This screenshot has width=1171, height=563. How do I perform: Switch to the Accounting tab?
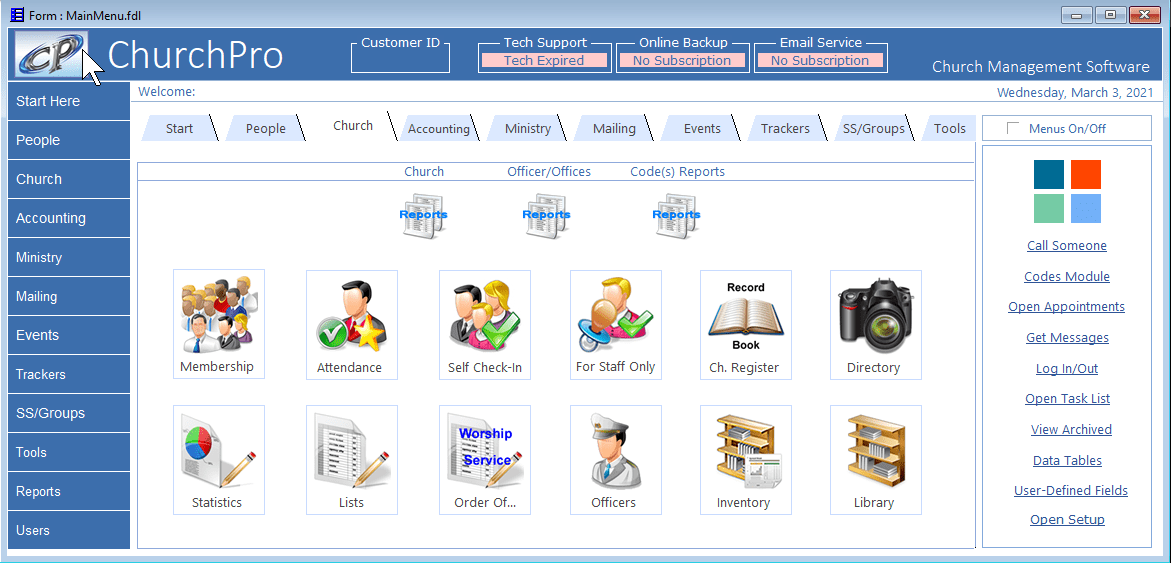click(438, 128)
